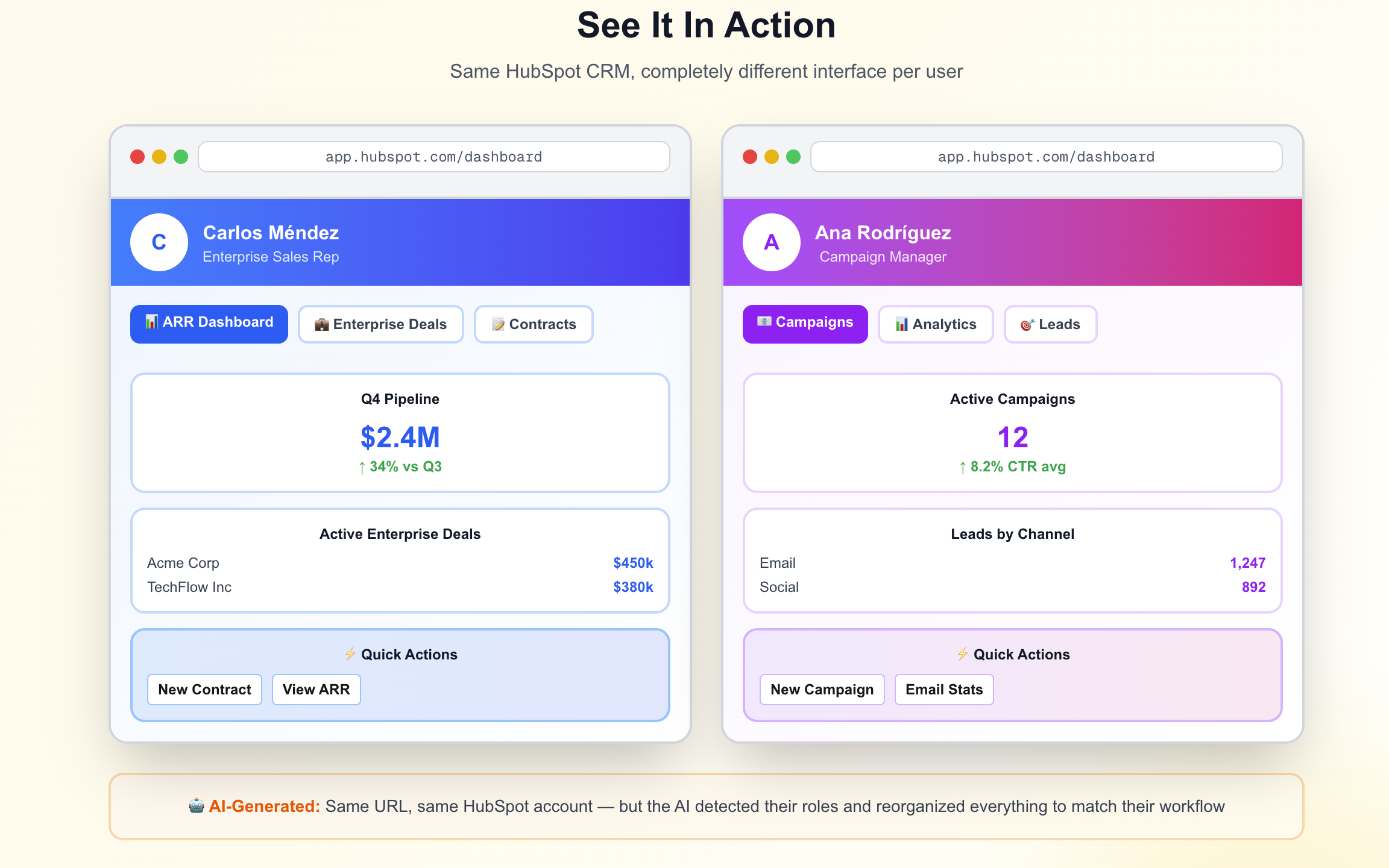Open Email Stats from Quick Actions

[943, 689]
